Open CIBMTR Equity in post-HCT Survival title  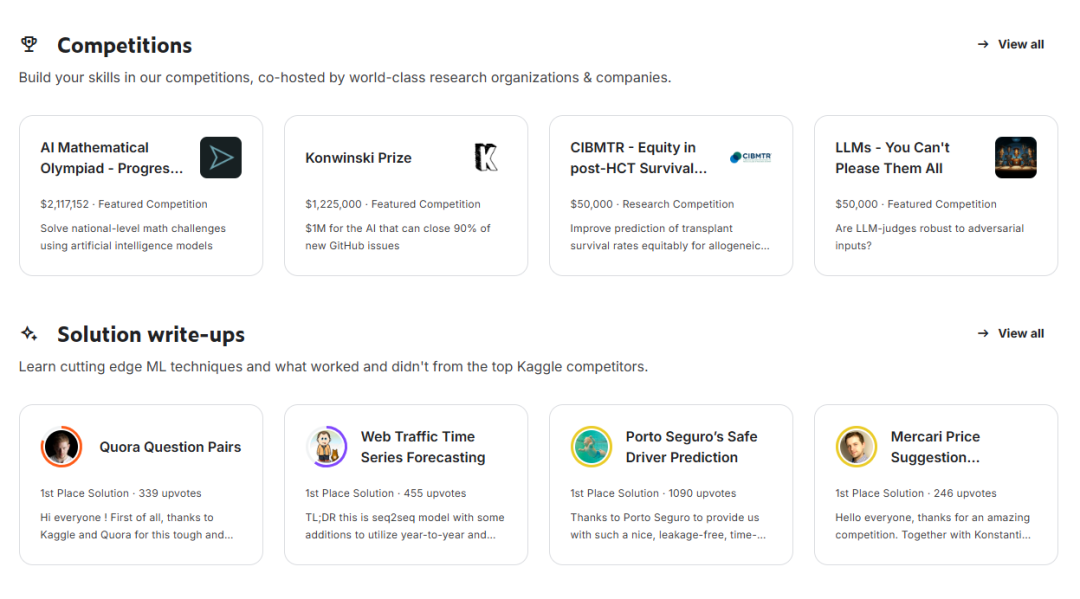[638, 158]
